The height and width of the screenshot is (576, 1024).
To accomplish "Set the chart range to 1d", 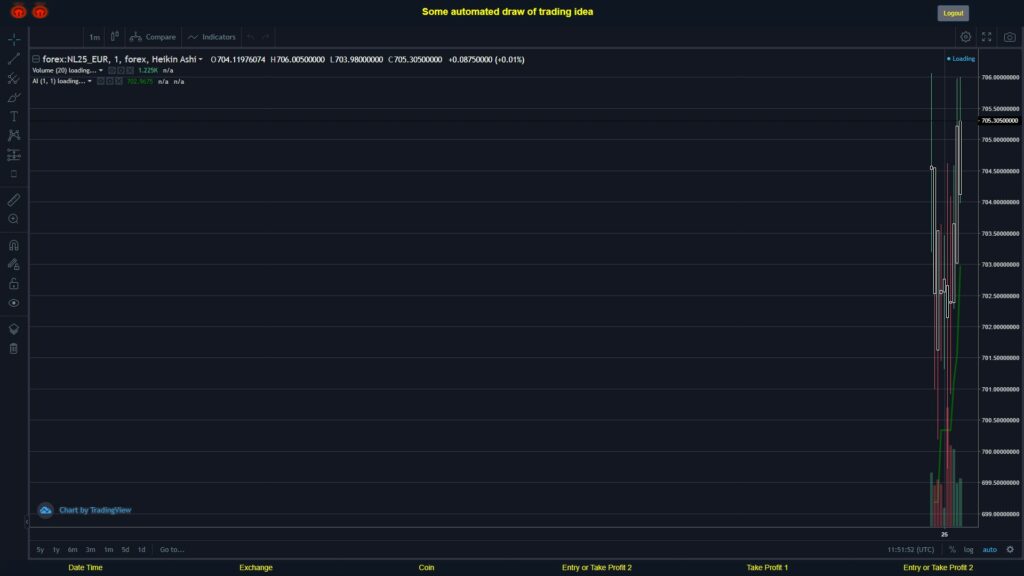I will pyautogui.click(x=141, y=550).
